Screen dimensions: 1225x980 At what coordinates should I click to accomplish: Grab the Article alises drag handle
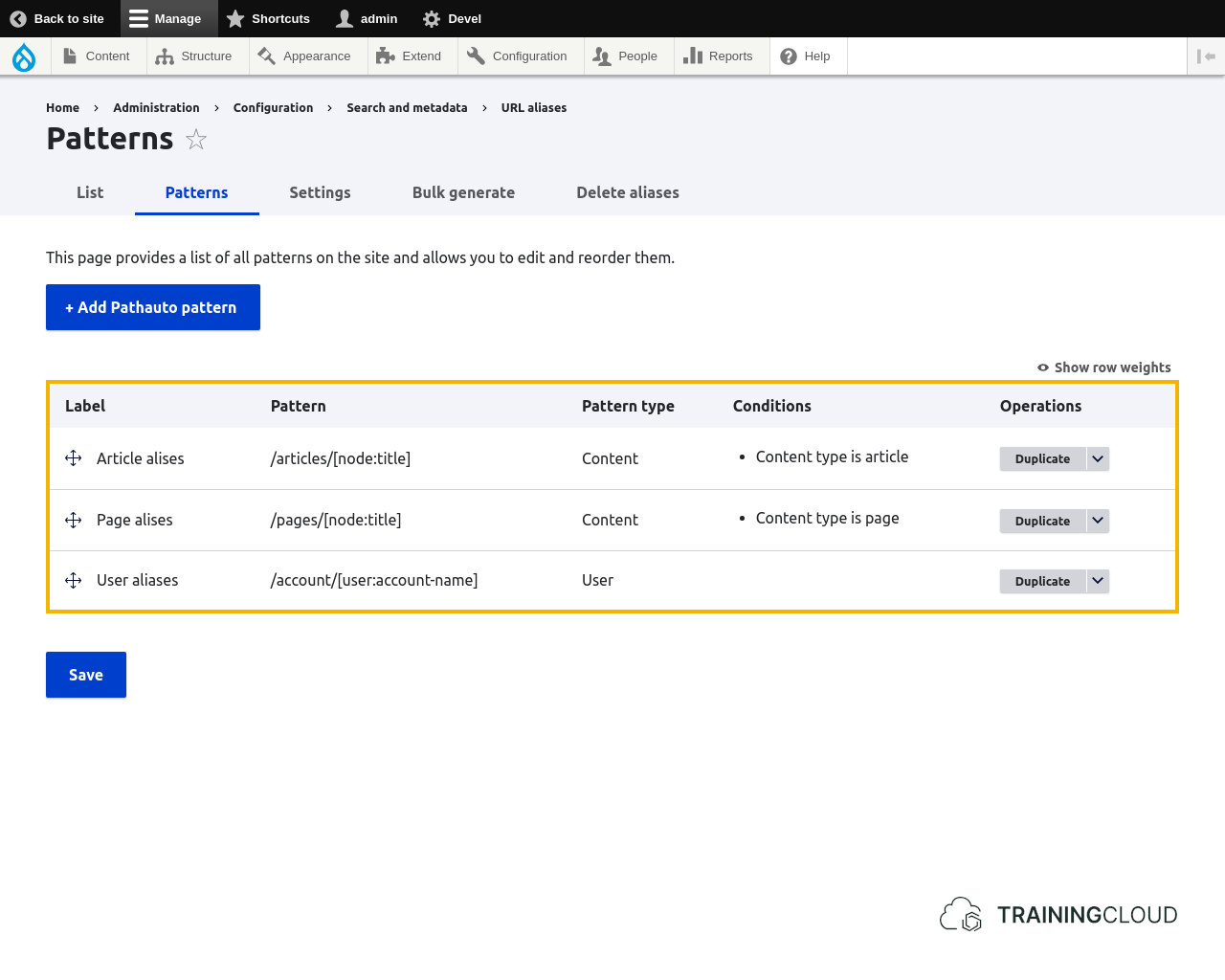(74, 458)
